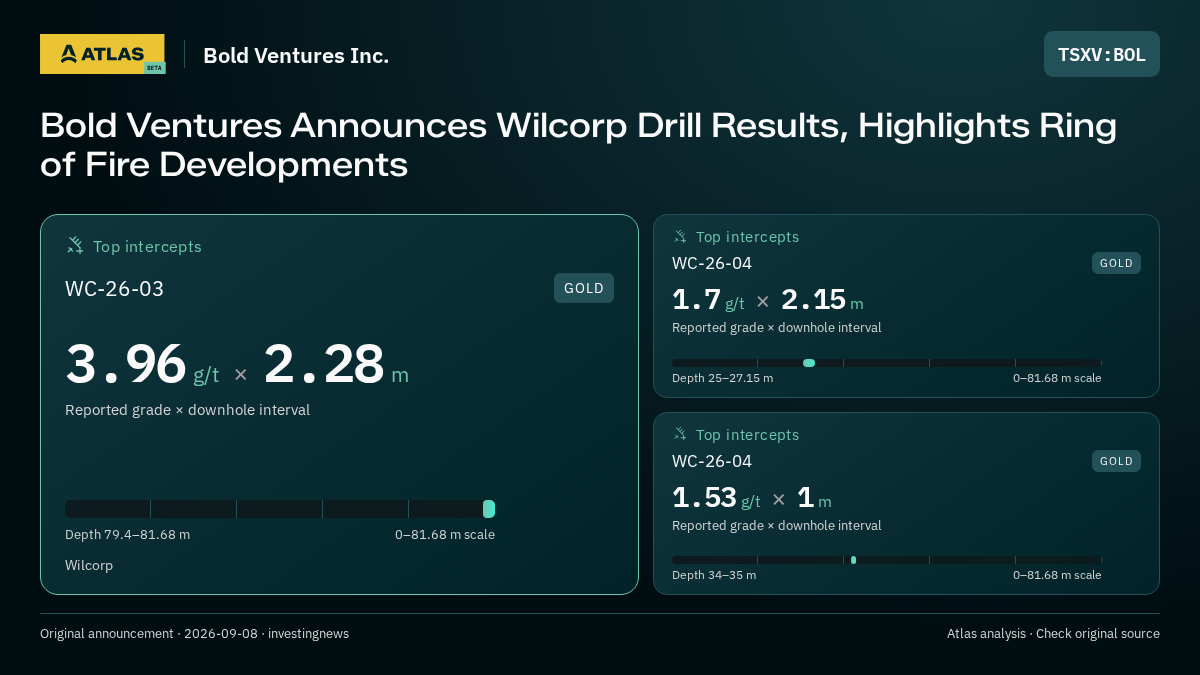Viewport: 1200px width, 675px height.
Task: Click the drill icon above 1.7 g/t card
Action: coord(680,237)
